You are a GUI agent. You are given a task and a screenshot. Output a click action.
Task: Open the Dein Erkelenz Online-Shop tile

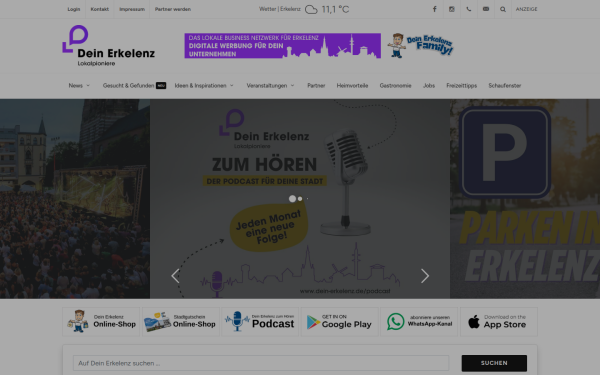[x=101, y=322]
